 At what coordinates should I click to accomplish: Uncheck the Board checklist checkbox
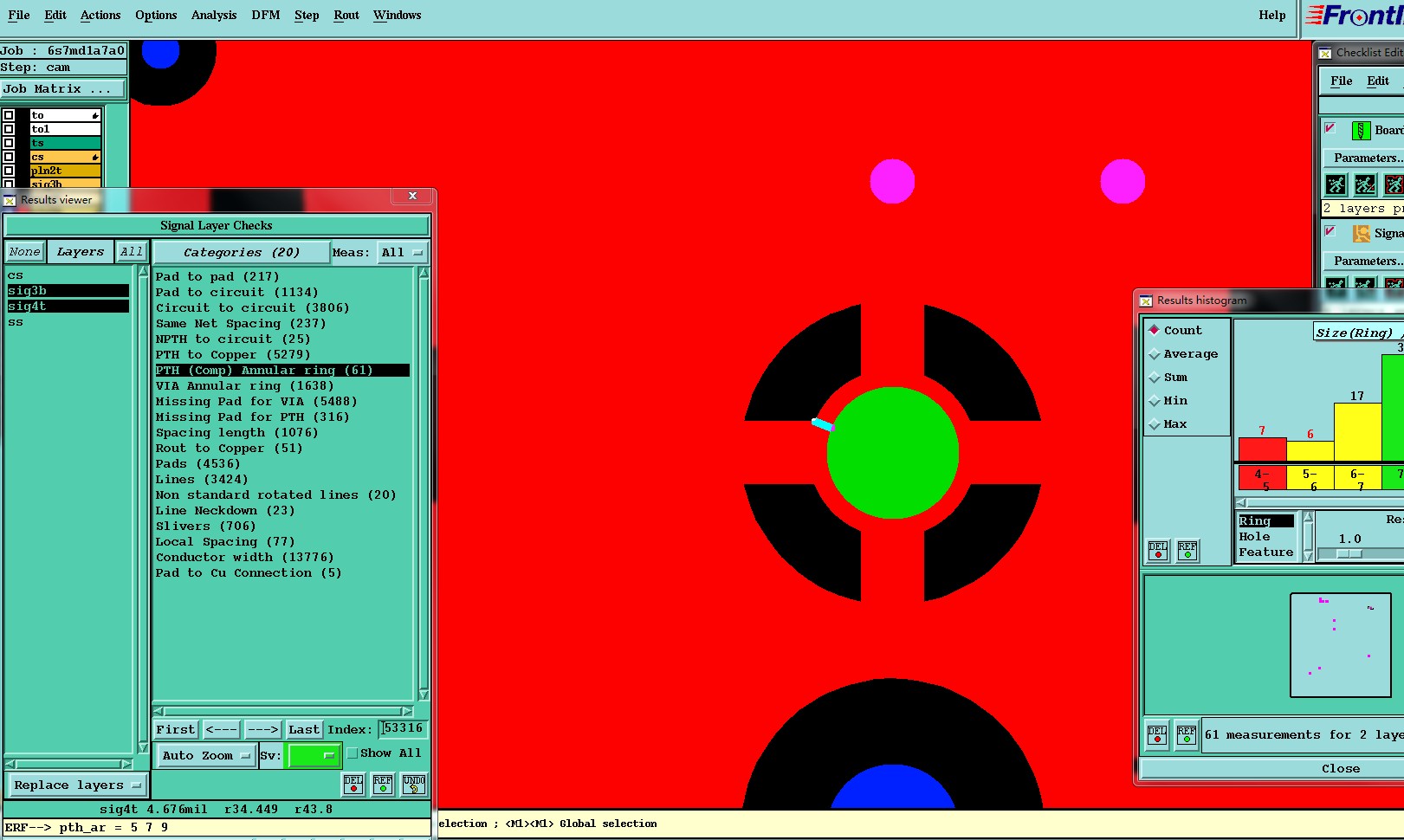point(1330,128)
